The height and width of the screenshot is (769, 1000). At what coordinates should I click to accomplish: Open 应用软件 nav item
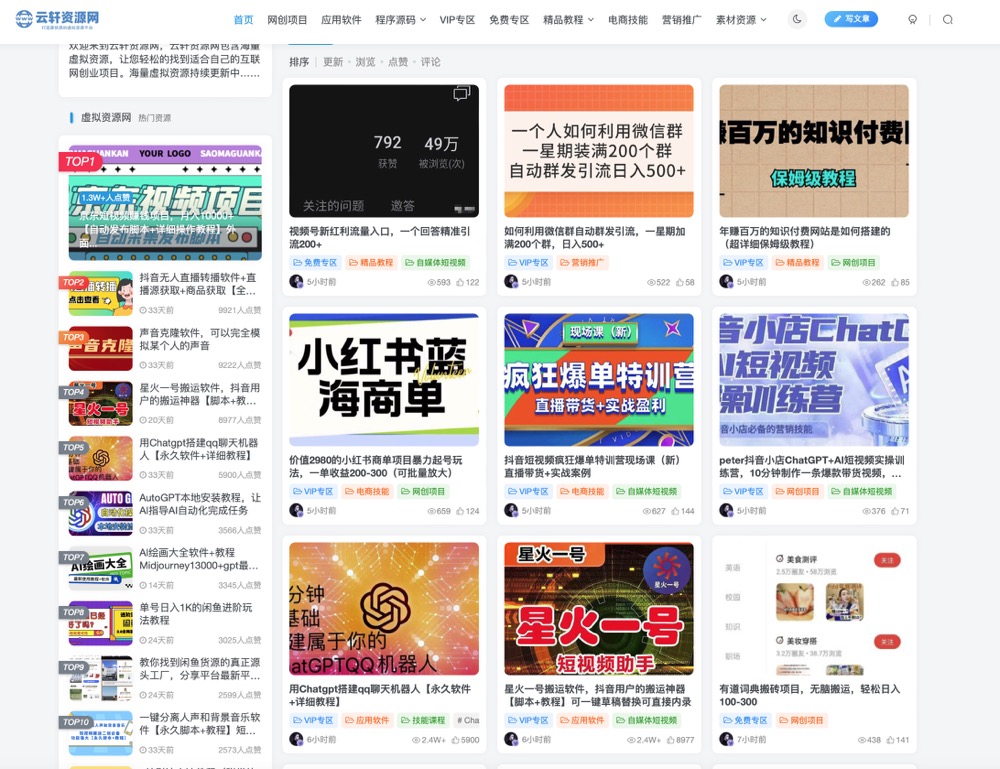pyautogui.click(x=341, y=20)
